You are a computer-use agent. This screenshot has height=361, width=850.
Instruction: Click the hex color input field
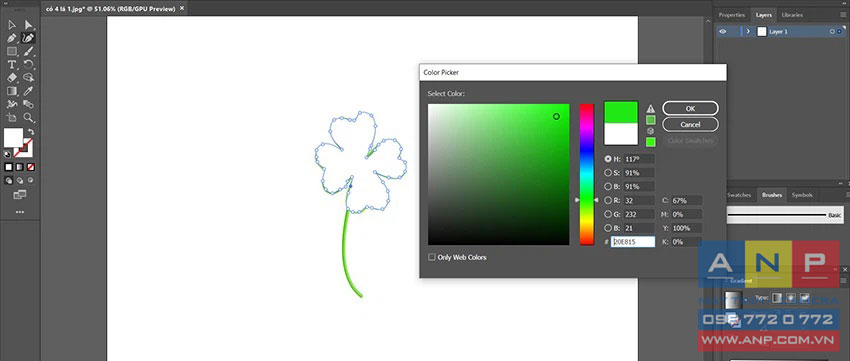point(633,242)
